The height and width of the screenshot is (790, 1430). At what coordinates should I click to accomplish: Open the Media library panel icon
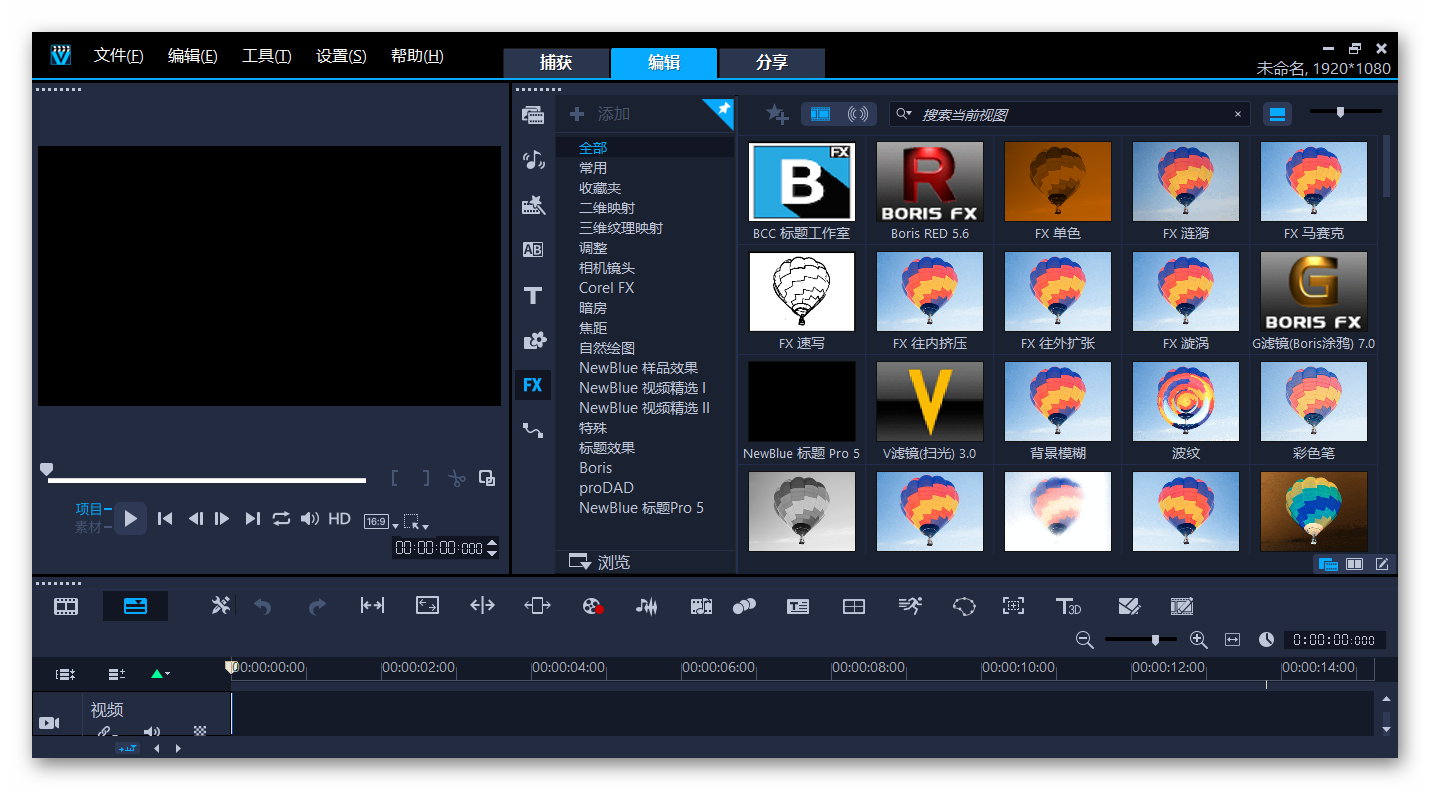533,115
